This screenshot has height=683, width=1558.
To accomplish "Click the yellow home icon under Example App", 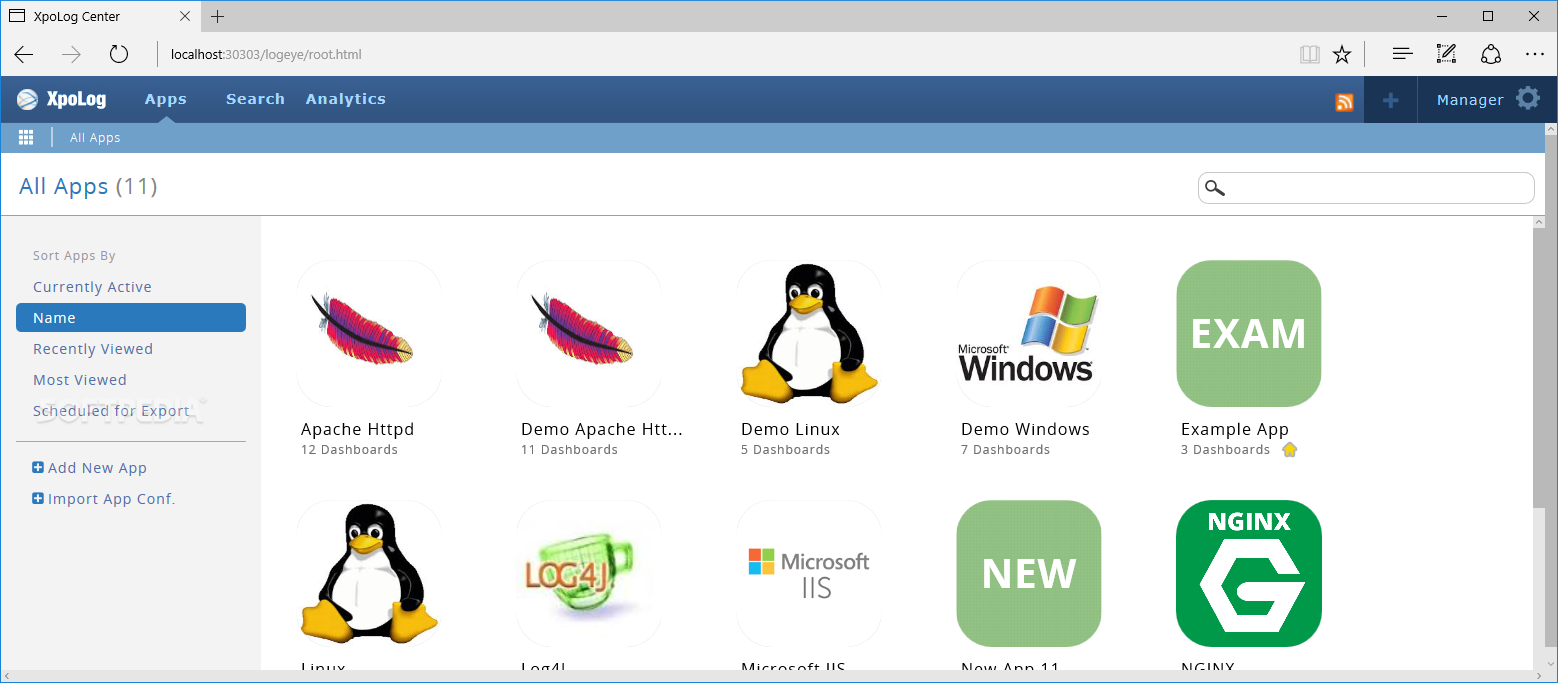I will point(1289,450).
